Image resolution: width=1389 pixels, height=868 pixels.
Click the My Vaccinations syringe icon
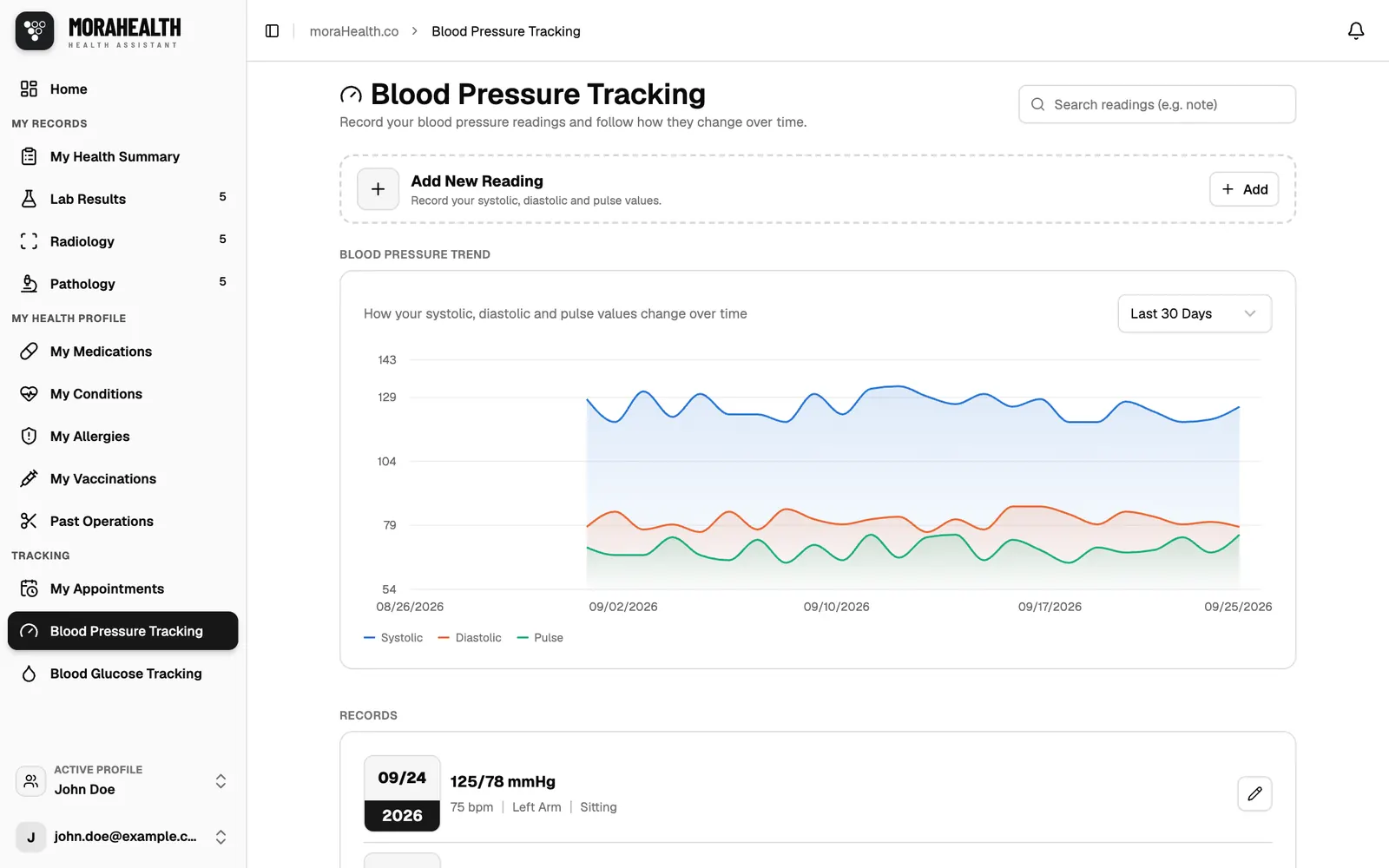tap(29, 479)
